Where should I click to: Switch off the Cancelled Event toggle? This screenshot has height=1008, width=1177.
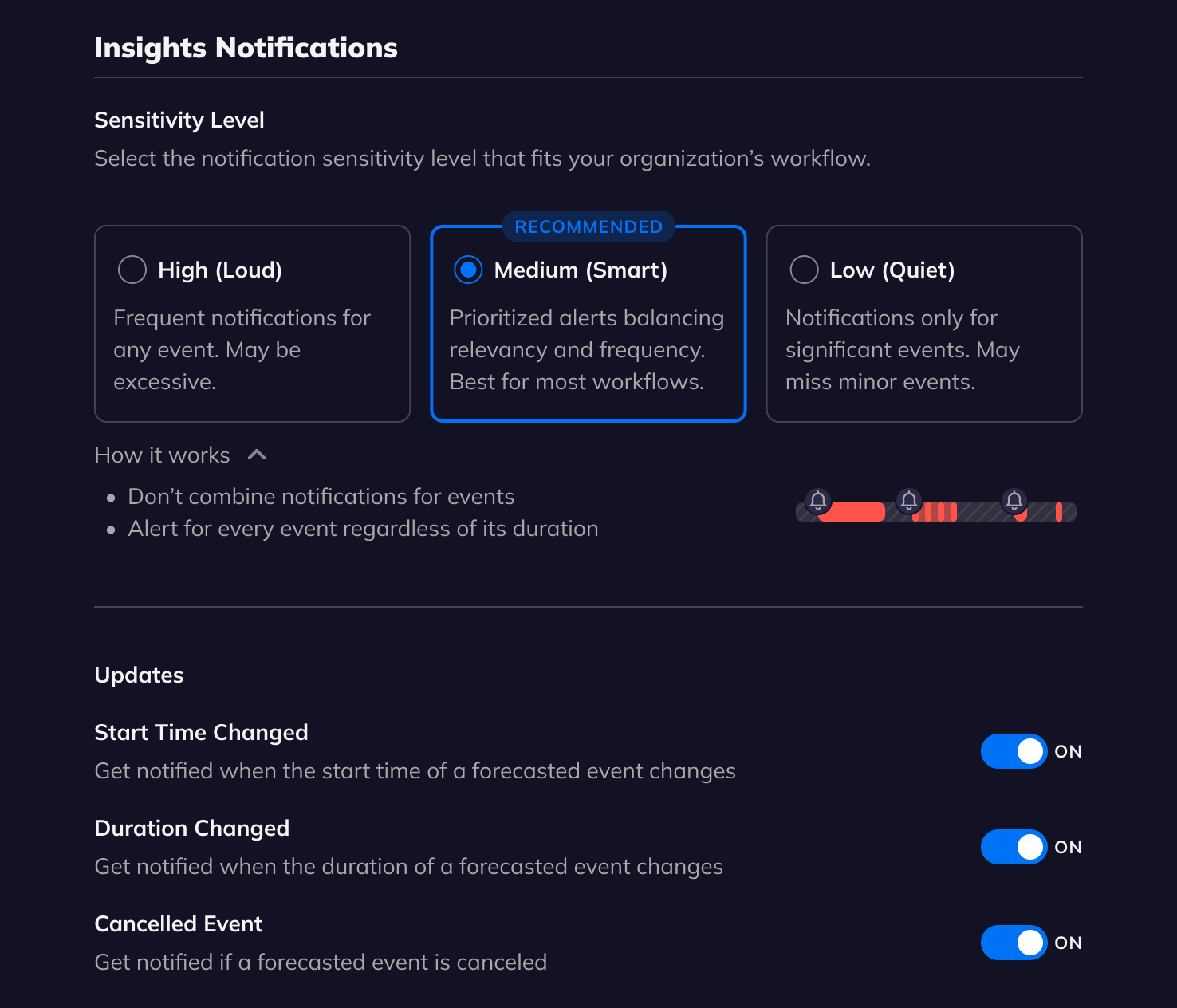tap(1014, 943)
